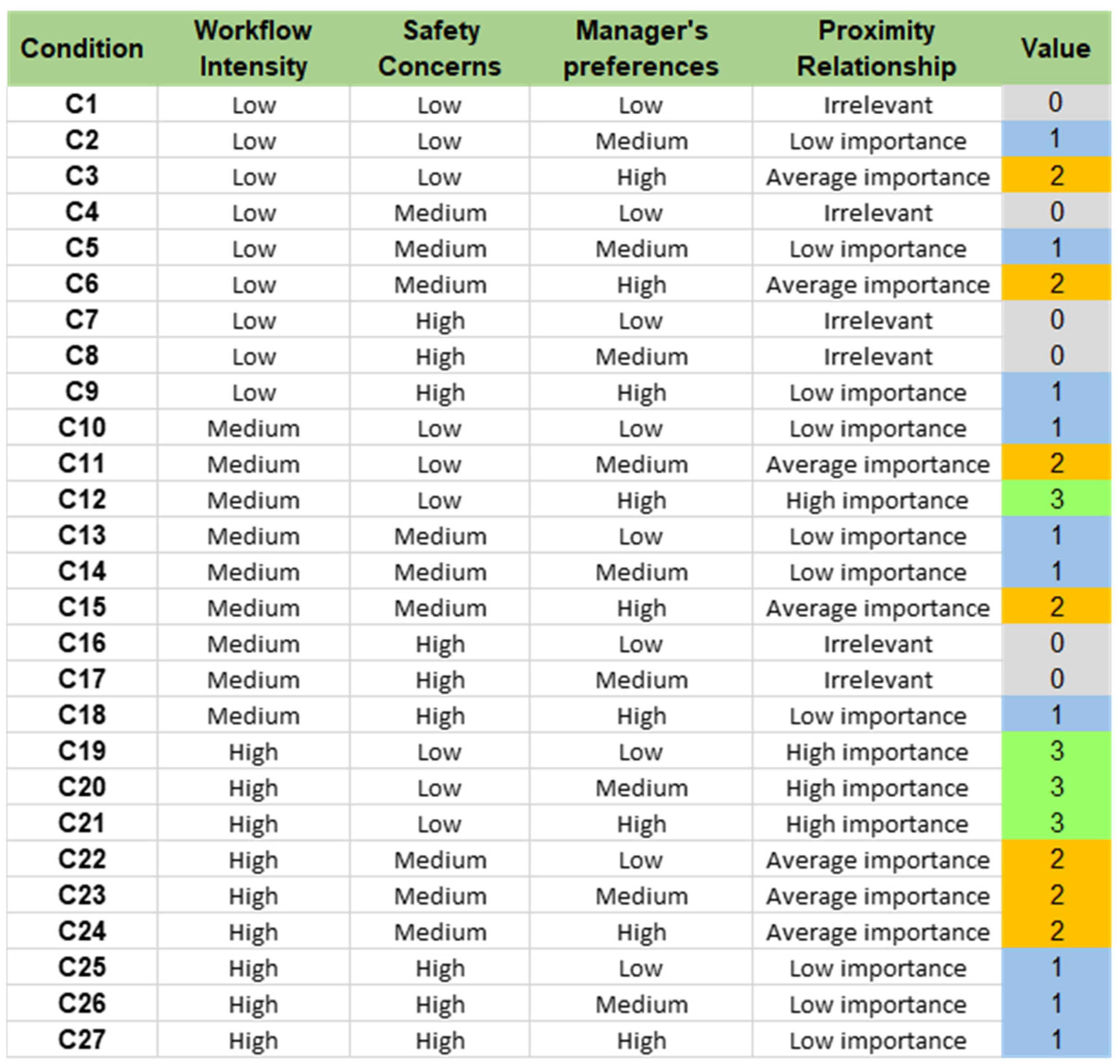This screenshot has height=1064, width=1120.
Task: Click Safety Concerns cell in row C7
Action: 440,321
